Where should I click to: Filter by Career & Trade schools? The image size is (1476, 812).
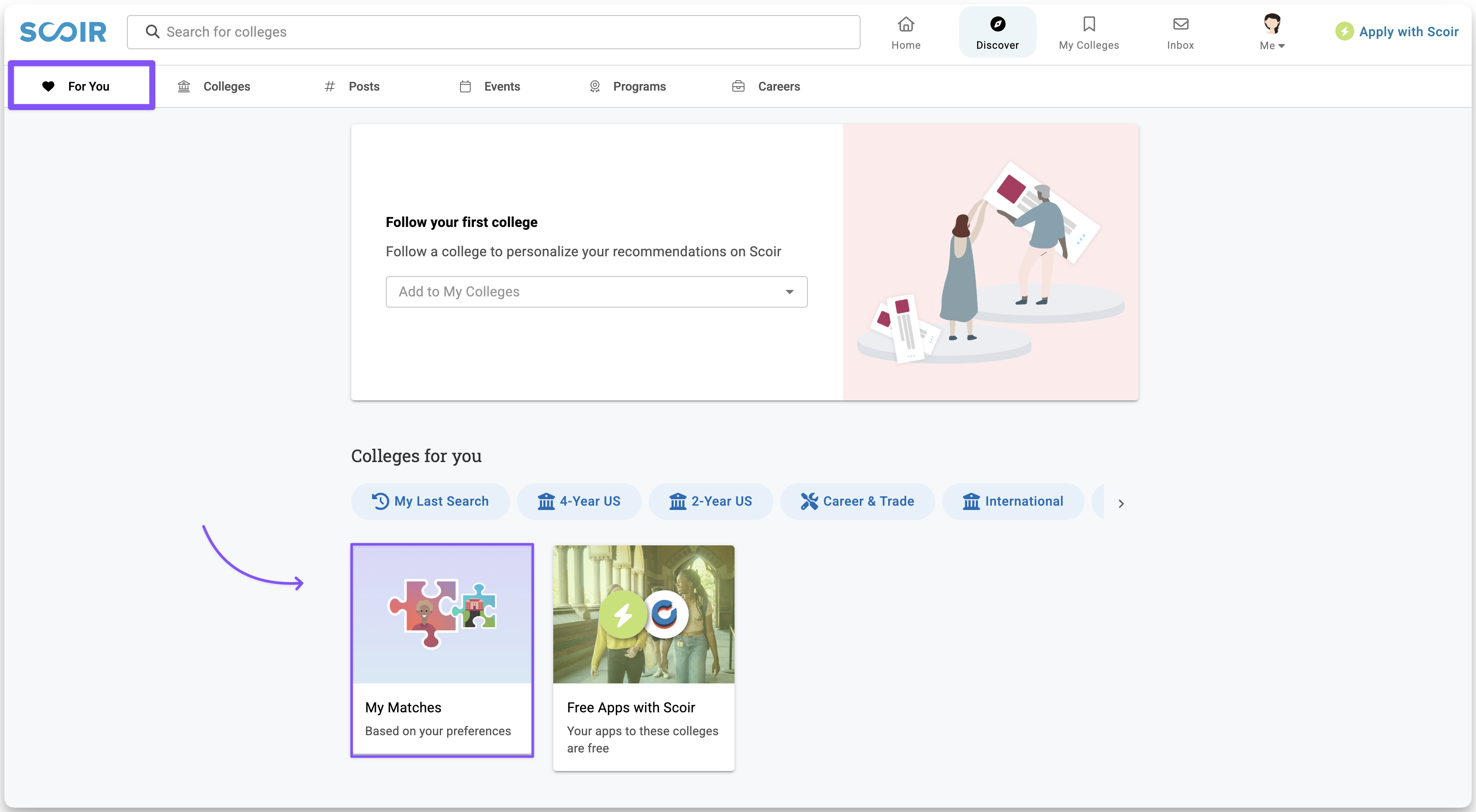857,502
